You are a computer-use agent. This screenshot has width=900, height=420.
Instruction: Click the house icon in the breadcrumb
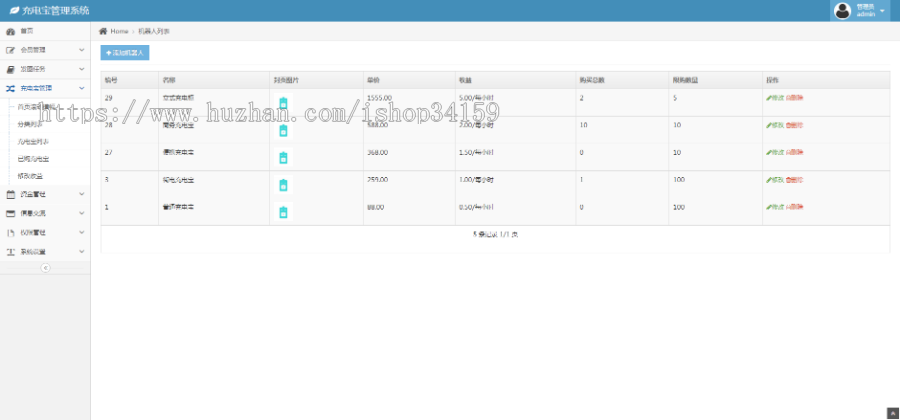coord(102,32)
